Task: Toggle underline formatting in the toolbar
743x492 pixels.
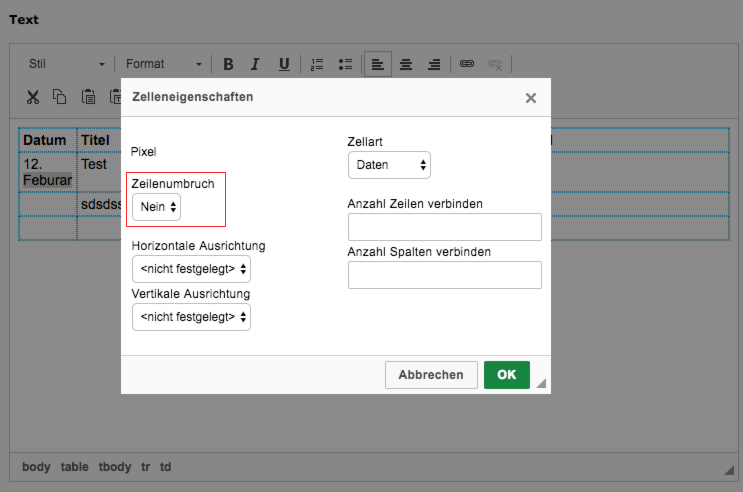Action: tap(284, 64)
